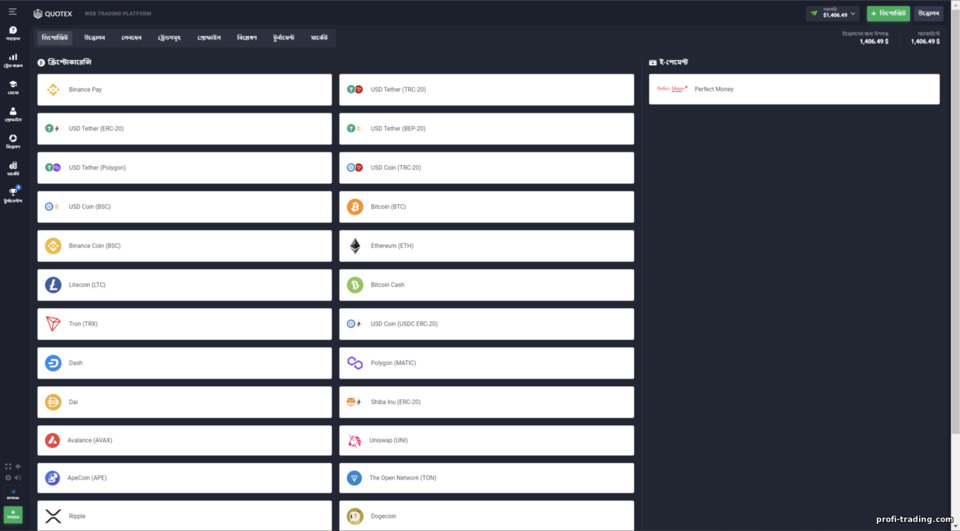The image size is (960, 531).
Task: Open the Market sidebar icon
Action: (x=13, y=168)
